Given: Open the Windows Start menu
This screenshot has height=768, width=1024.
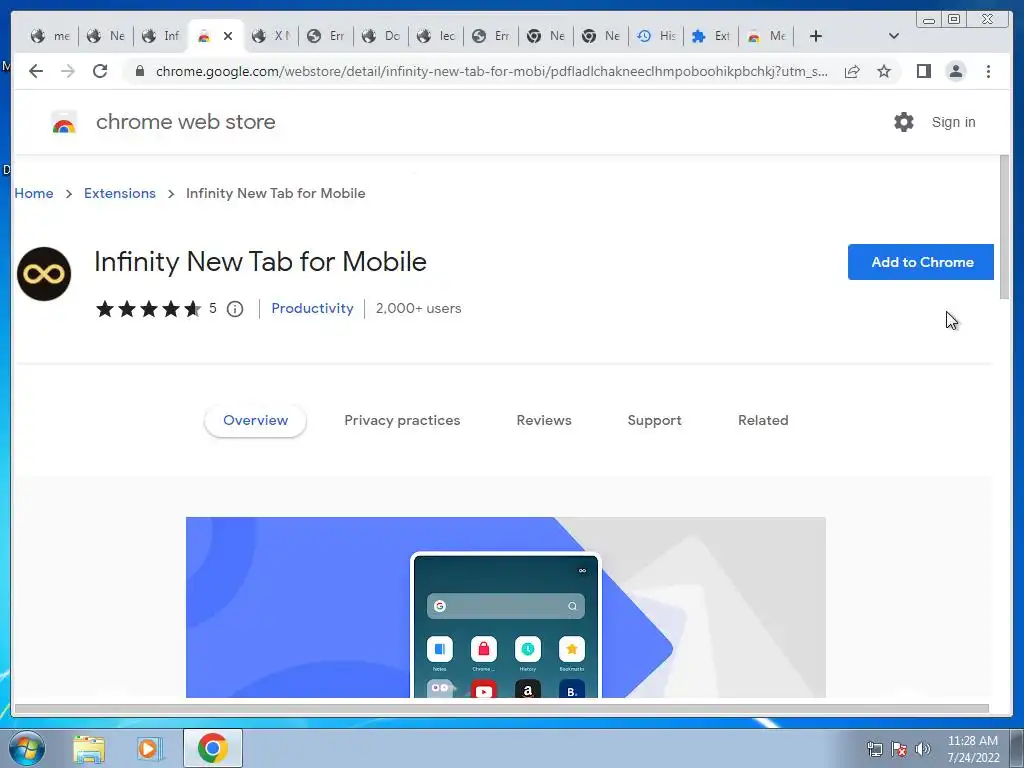Looking at the screenshot, I should [x=27, y=748].
